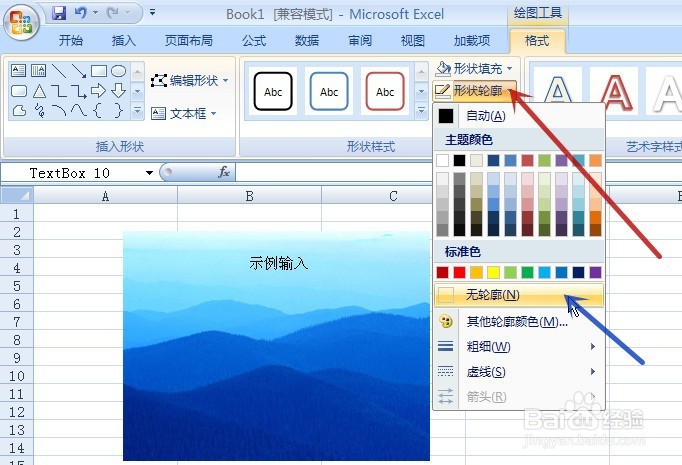This screenshot has width=682, height=465.
Task: Choose the oval shape
Action: point(118,70)
